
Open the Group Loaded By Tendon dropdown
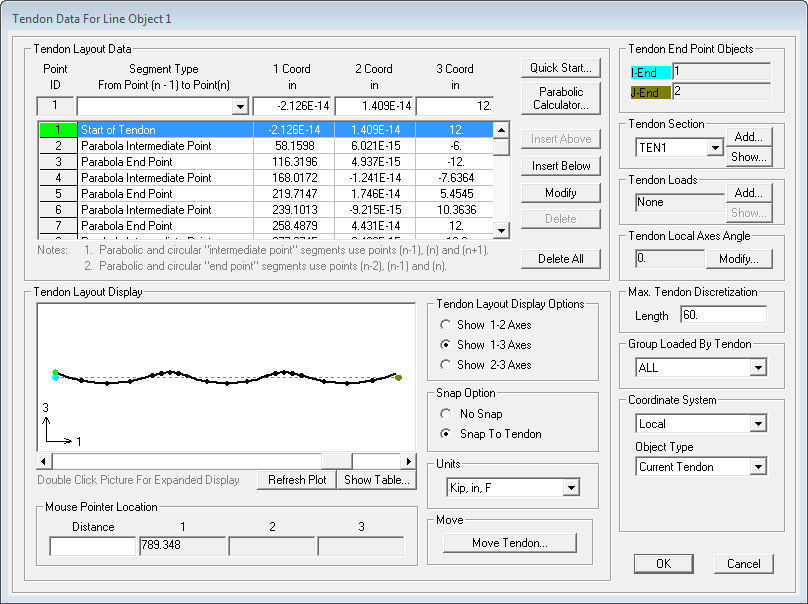pos(758,368)
